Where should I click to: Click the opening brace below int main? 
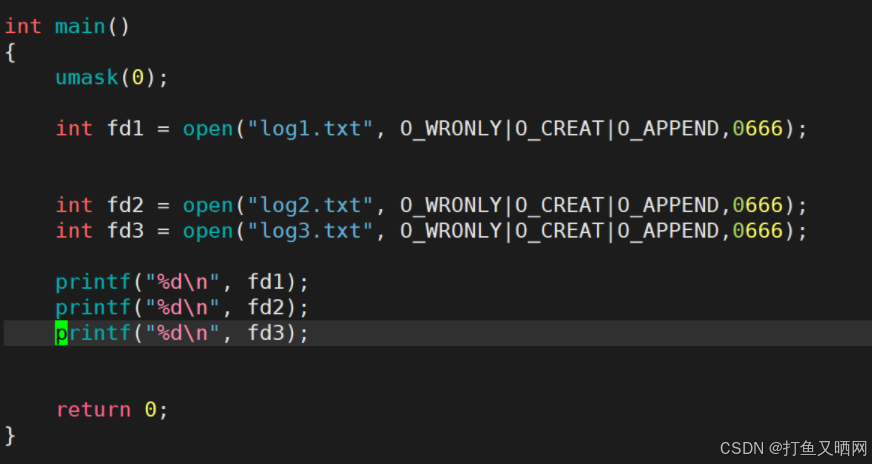point(10,53)
